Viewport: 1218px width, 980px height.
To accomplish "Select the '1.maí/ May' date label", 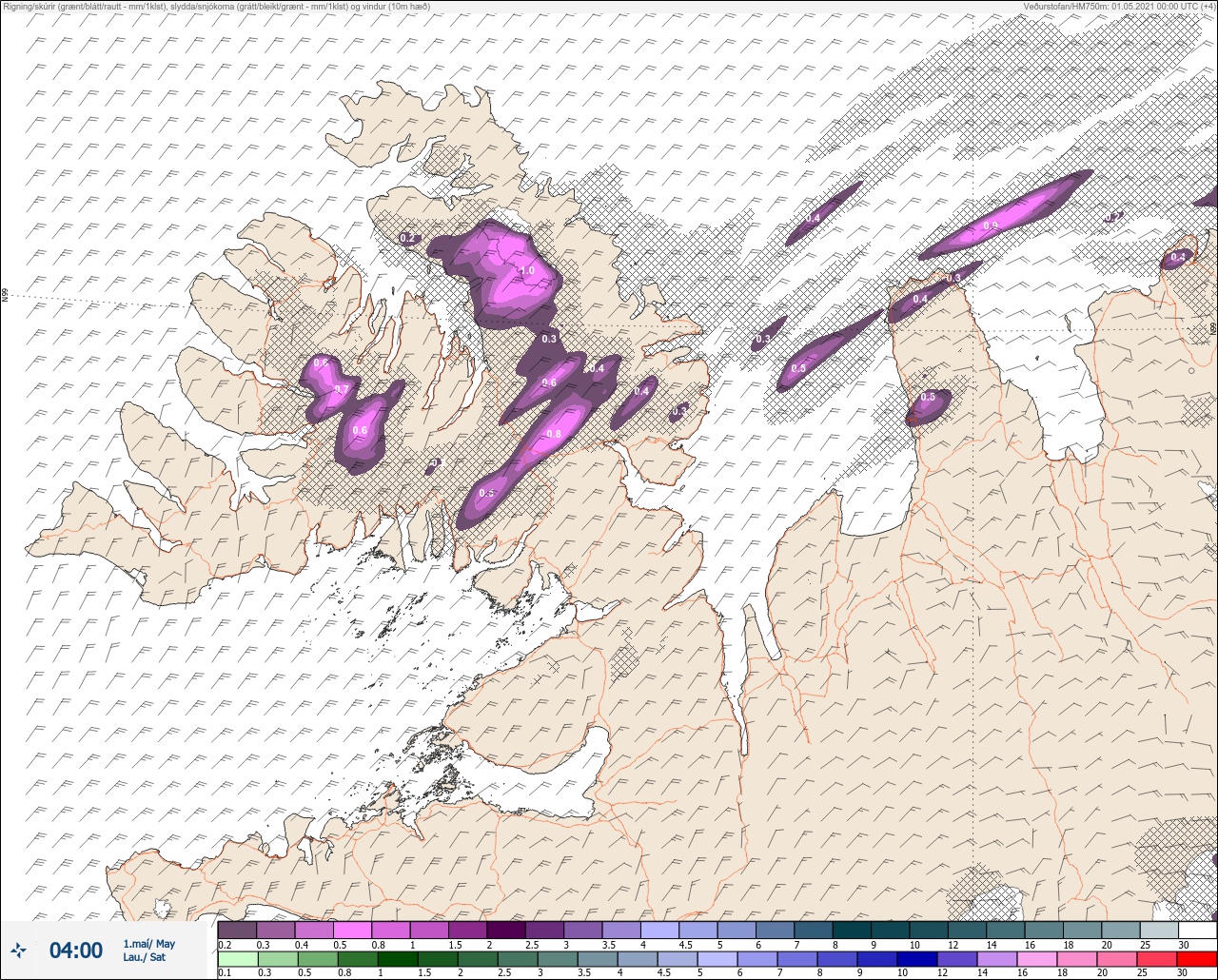I will 149,943.
